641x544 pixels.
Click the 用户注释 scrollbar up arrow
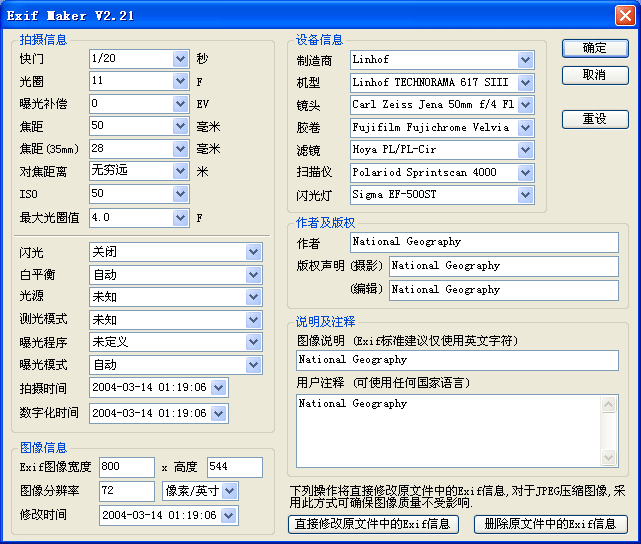[x=608, y=405]
